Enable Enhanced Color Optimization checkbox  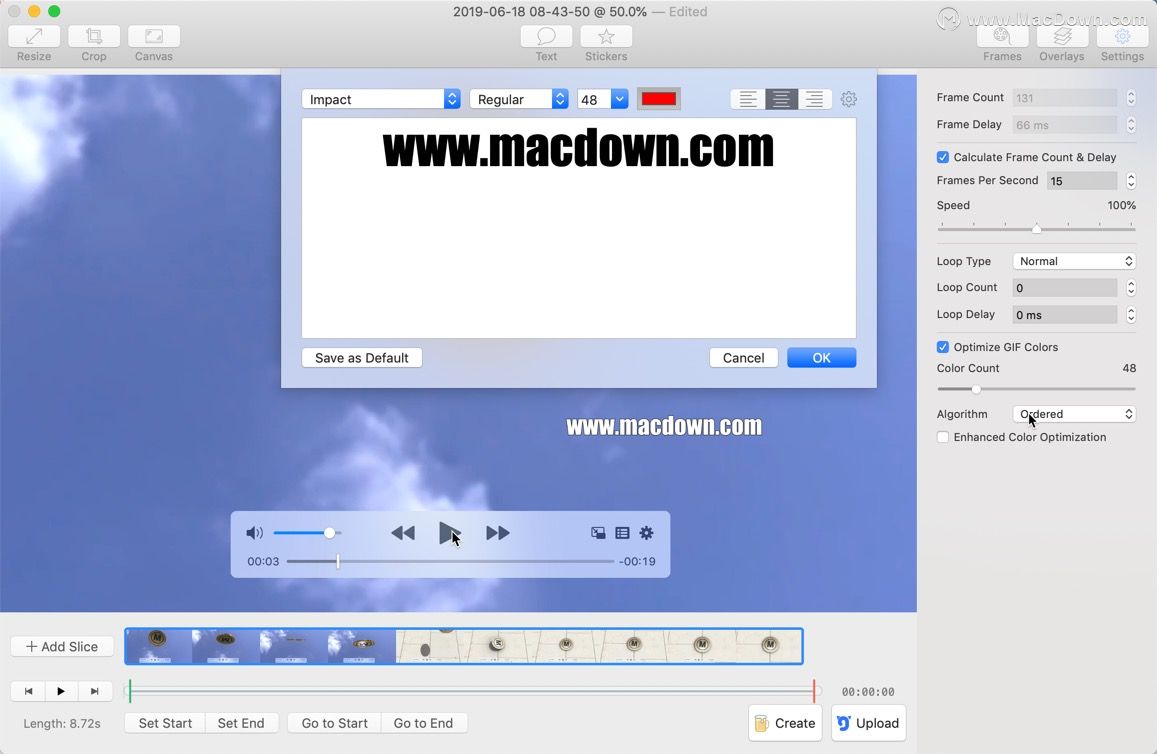[943, 437]
